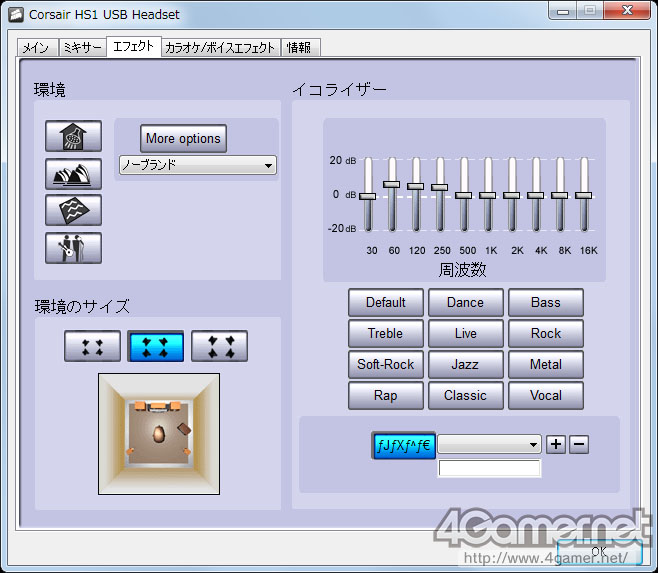Open the ノーブランド environment dropdown
Image resolution: width=658 pixels, height=573 pixels.
point(198,165)
